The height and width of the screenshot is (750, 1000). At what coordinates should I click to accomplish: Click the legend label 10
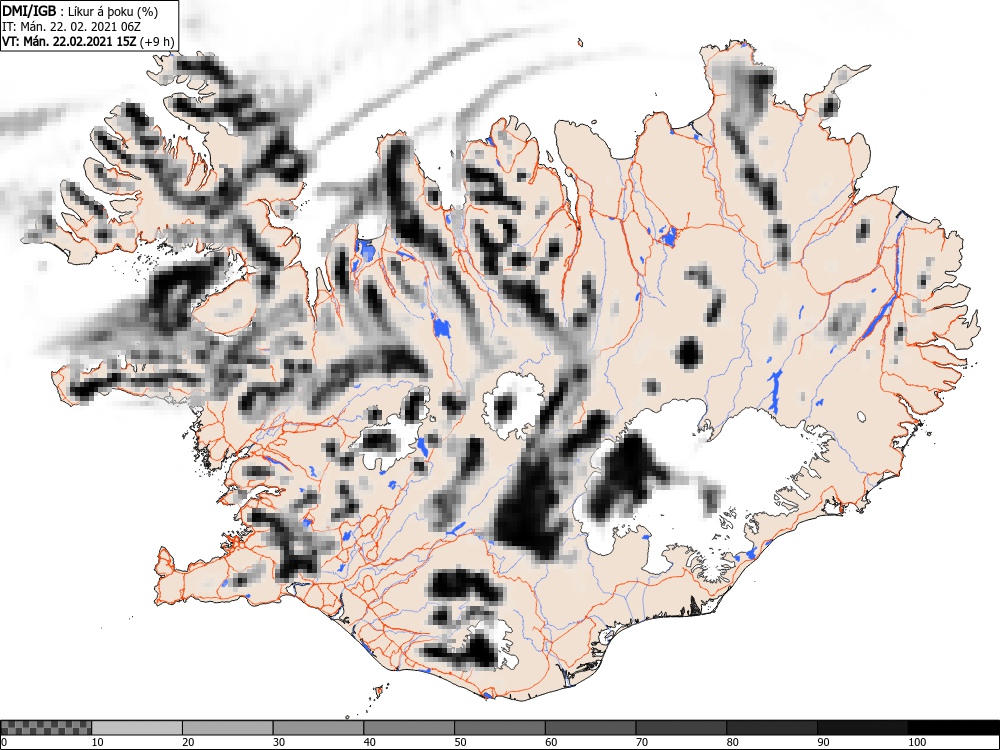(97, 742)
